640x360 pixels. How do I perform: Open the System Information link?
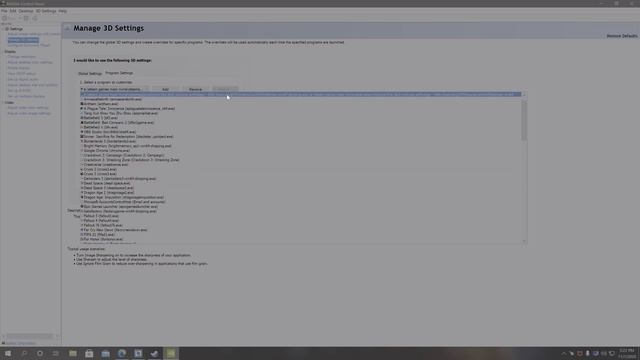20,343
